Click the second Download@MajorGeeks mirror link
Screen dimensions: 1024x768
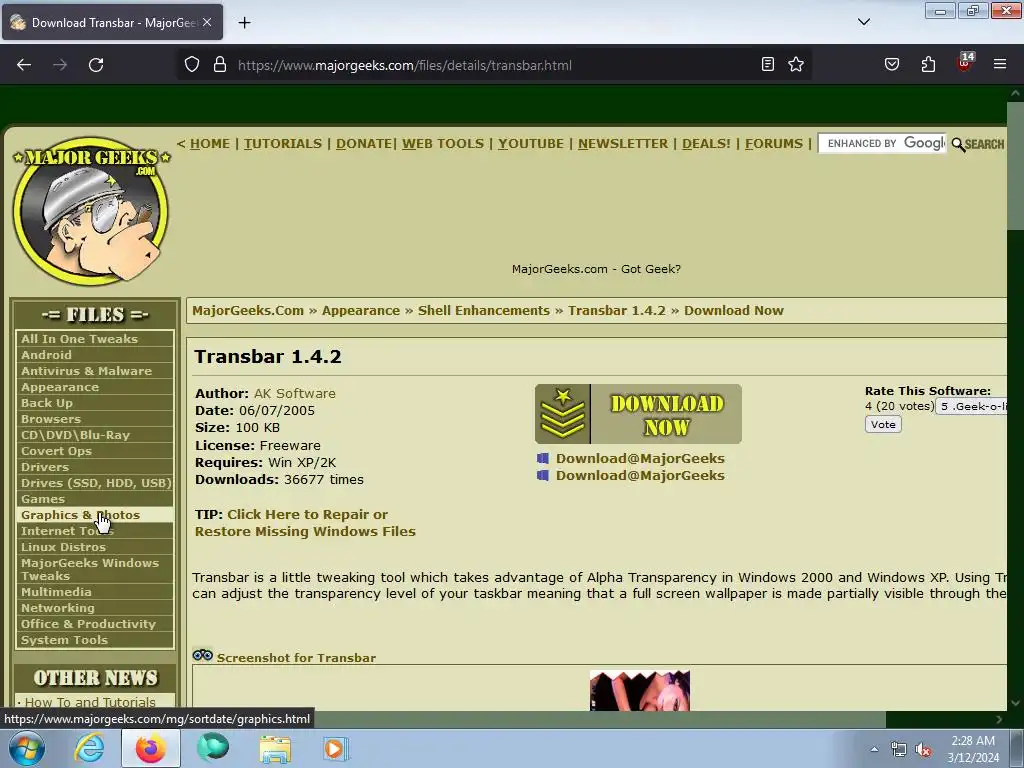(640, 475)
